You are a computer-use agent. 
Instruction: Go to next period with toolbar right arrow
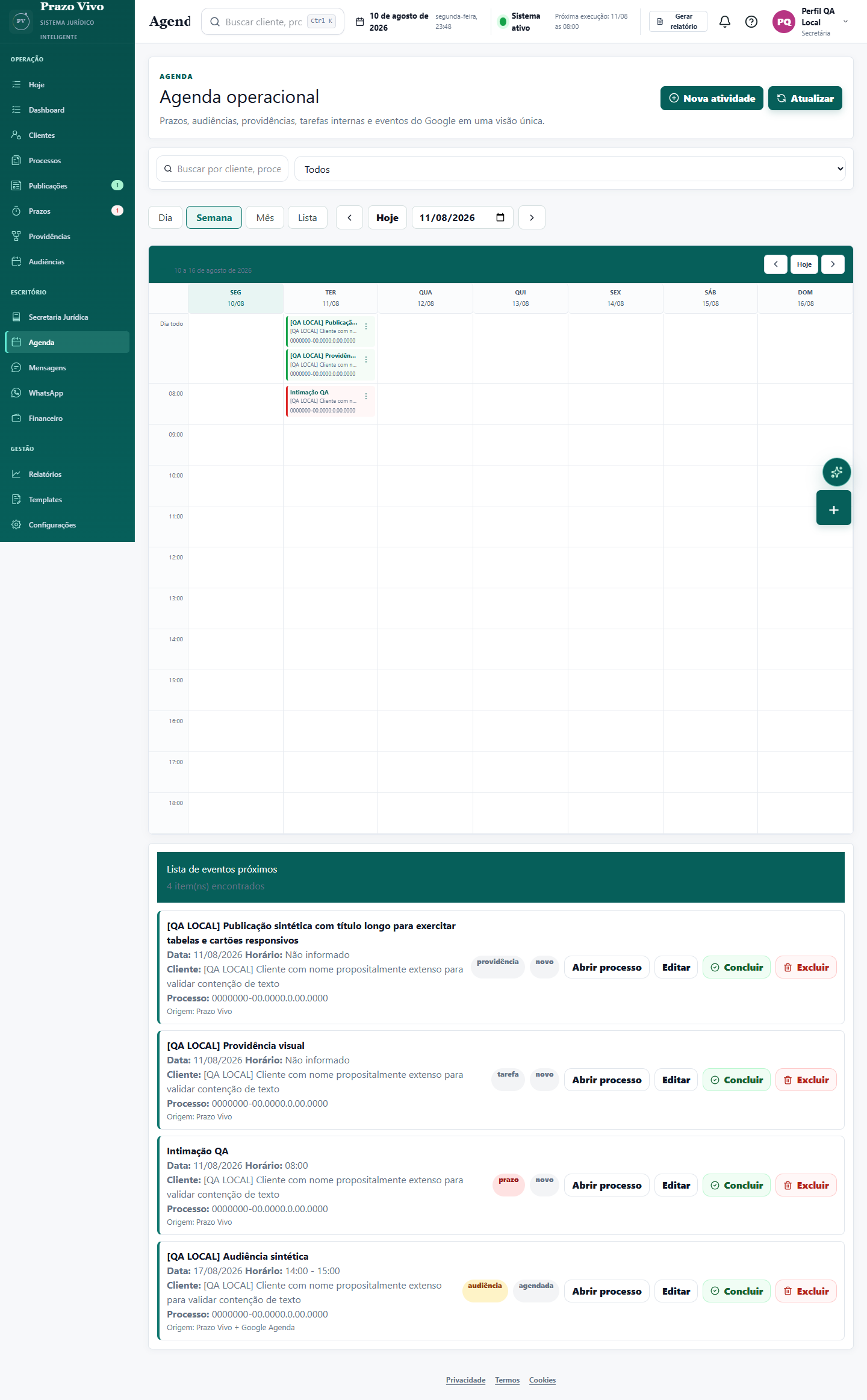532,217
